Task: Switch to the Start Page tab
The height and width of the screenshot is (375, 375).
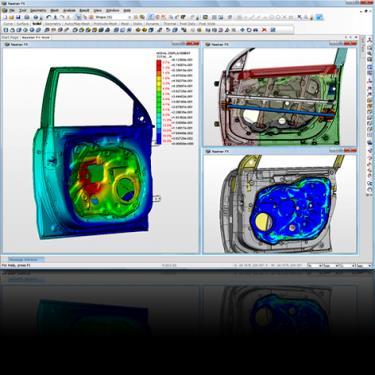Action: click(10, 38)
